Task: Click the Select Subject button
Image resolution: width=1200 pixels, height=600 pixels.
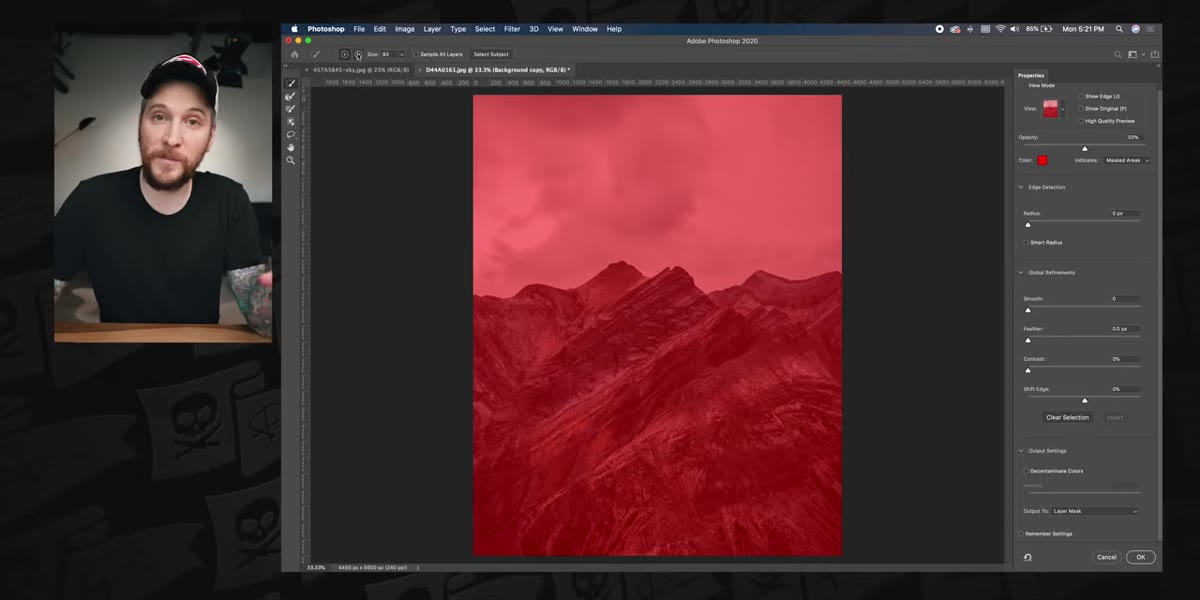Action: pyautogui.click(x=491, y=54)
